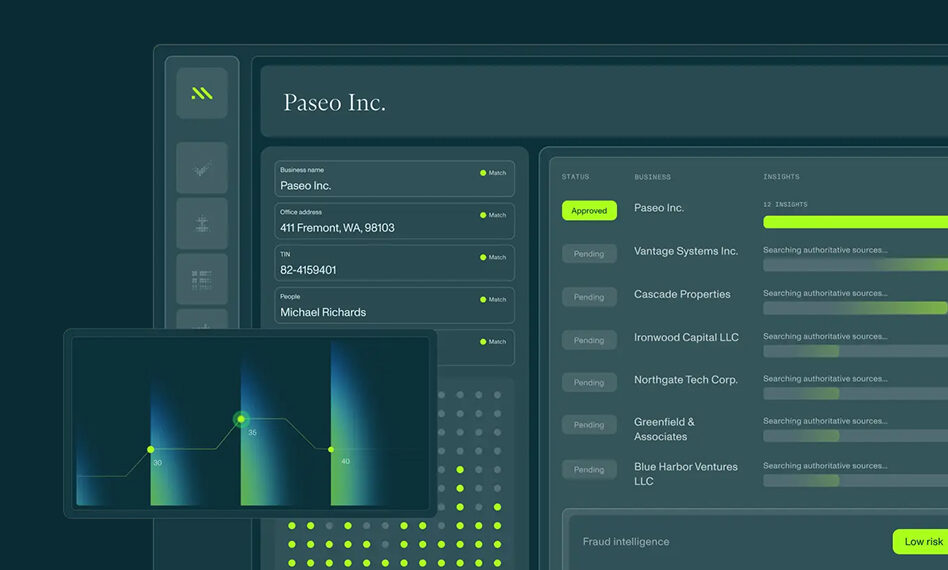Click the Business name field Paseo Inc.
This screenshot has height=570, width=948.
[394, 178]
